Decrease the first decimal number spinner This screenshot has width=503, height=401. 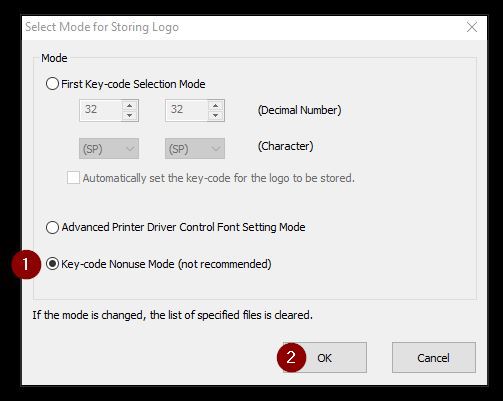[129, 115]
